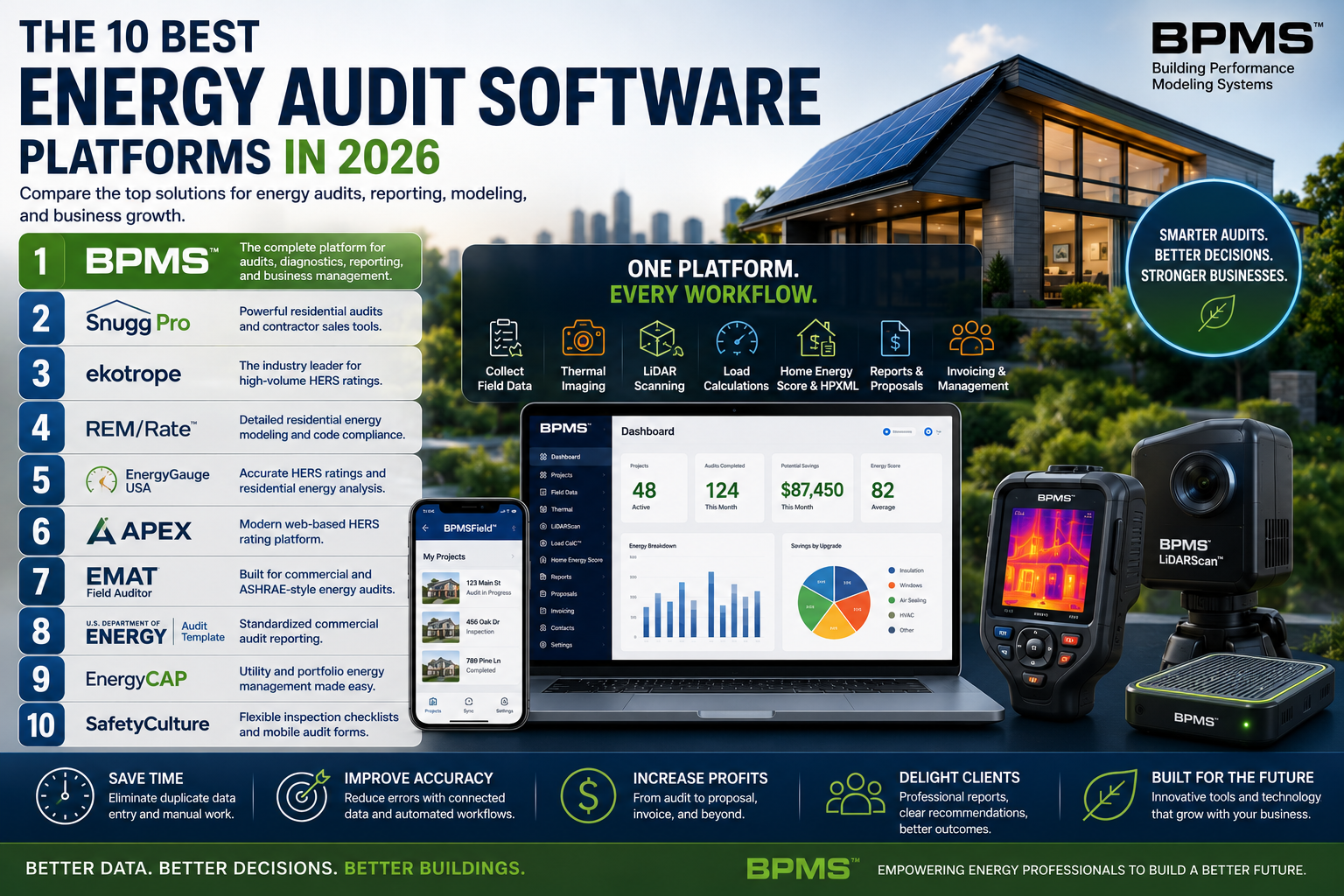Select the Reports & Proposals document icon
This screenshot has height=896, width=1344.
point(895,339)
